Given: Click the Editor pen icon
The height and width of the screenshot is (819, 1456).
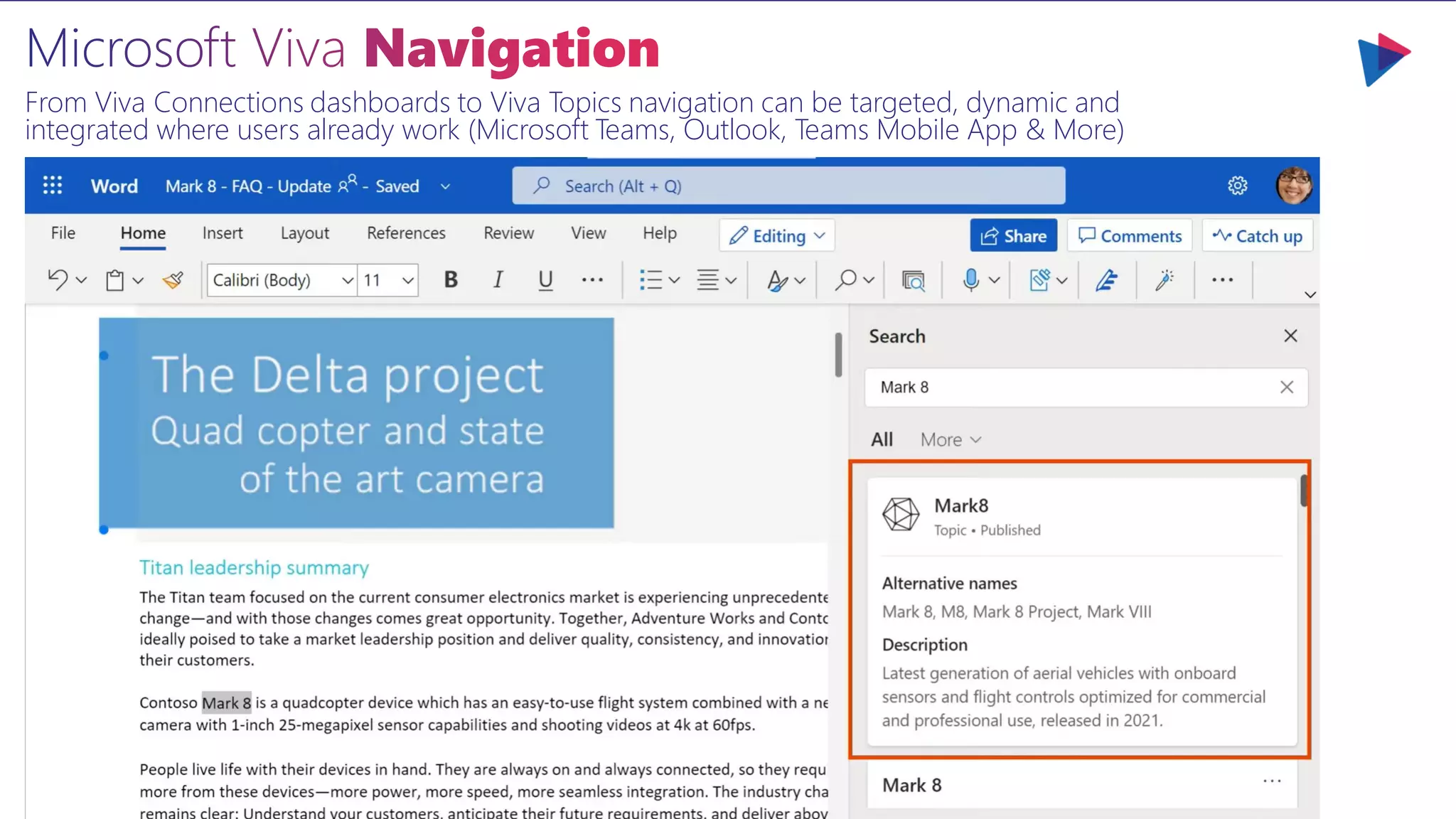Looking at the screenshot, I should (x=1106, y=280).
